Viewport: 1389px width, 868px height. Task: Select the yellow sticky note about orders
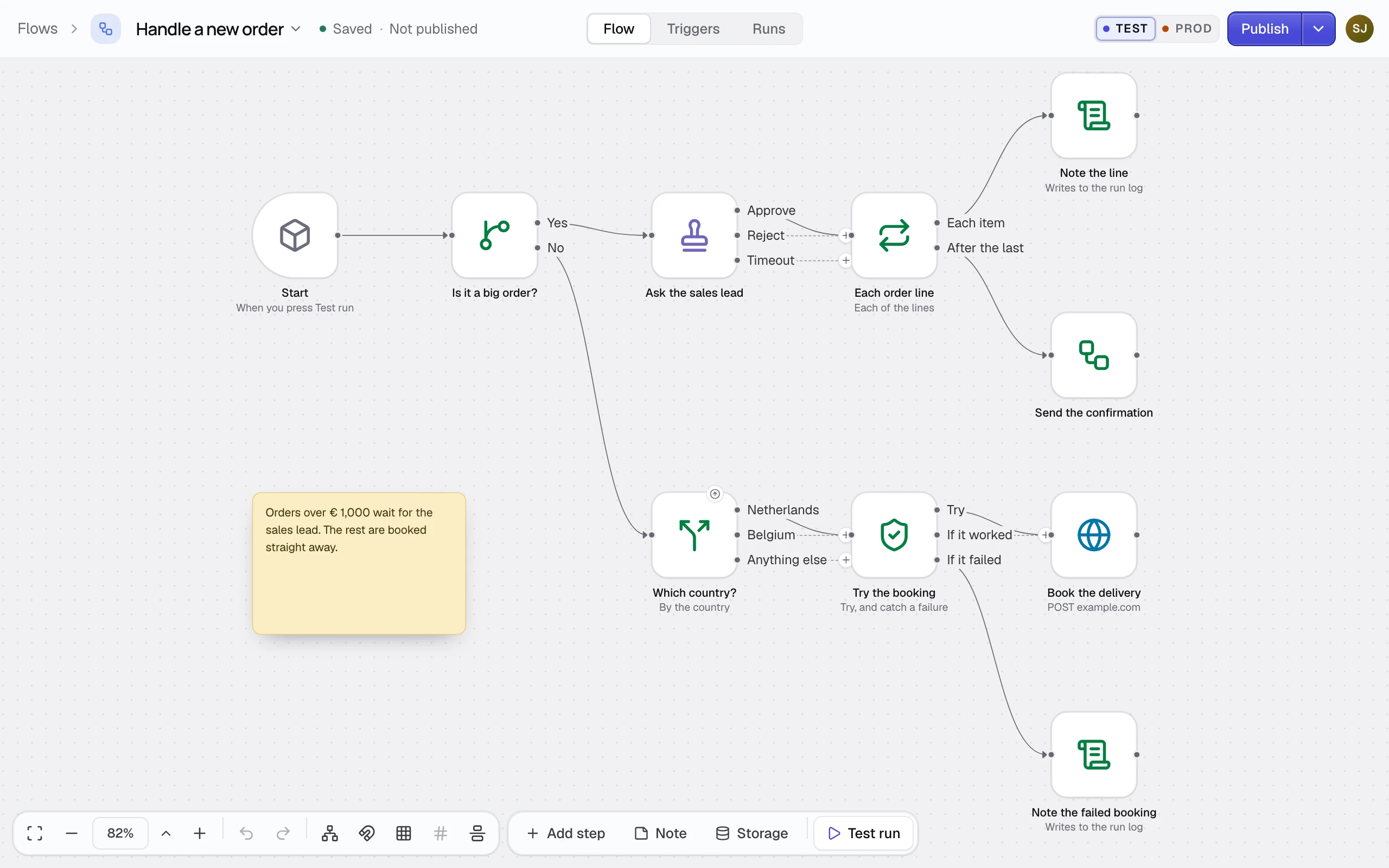click(359, 563)
